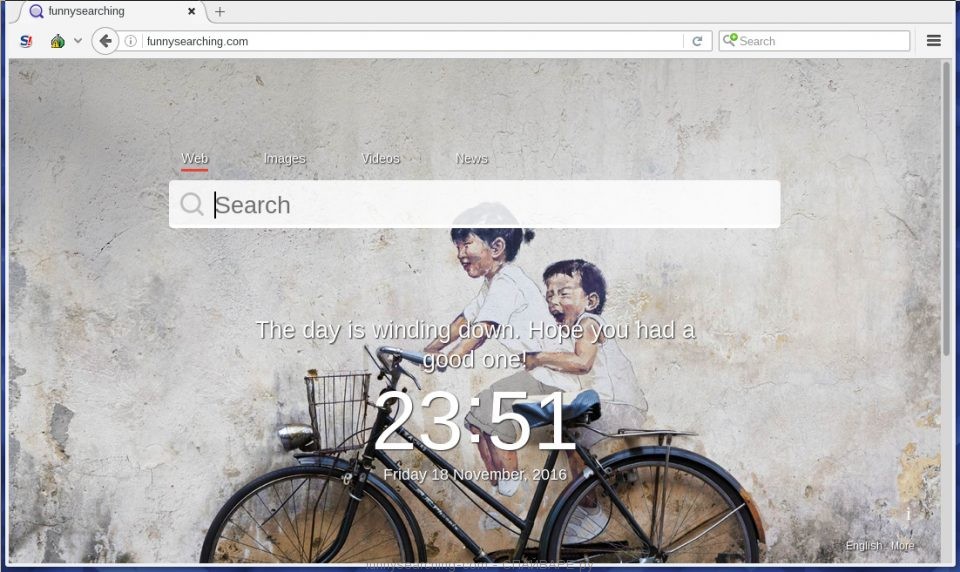Click the home icon in the toolbar
The width and height of the screenshot is (960, 572).
[x=58, y=41]
